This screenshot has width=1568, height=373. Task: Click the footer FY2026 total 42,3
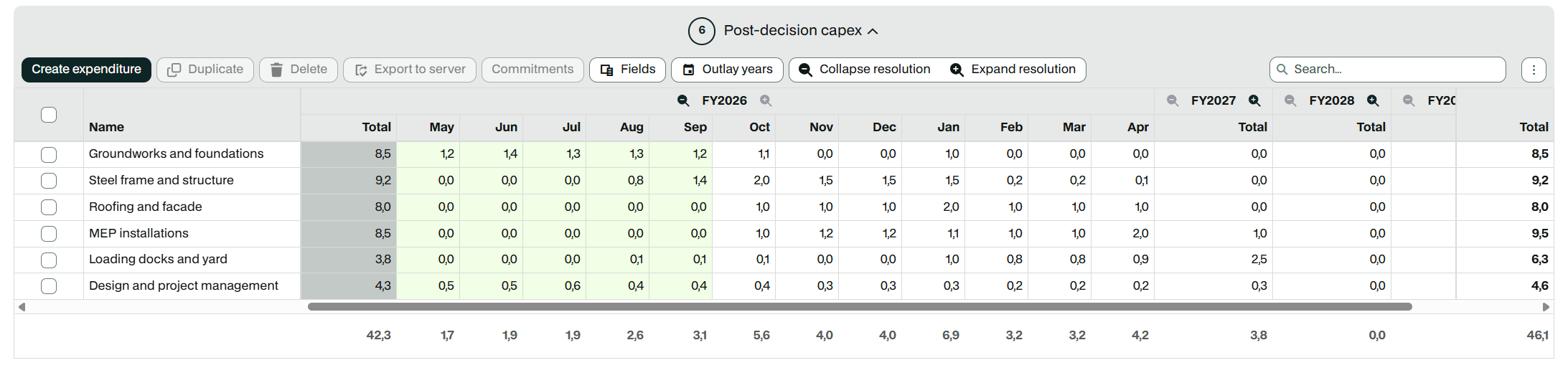tap(379, 335)
